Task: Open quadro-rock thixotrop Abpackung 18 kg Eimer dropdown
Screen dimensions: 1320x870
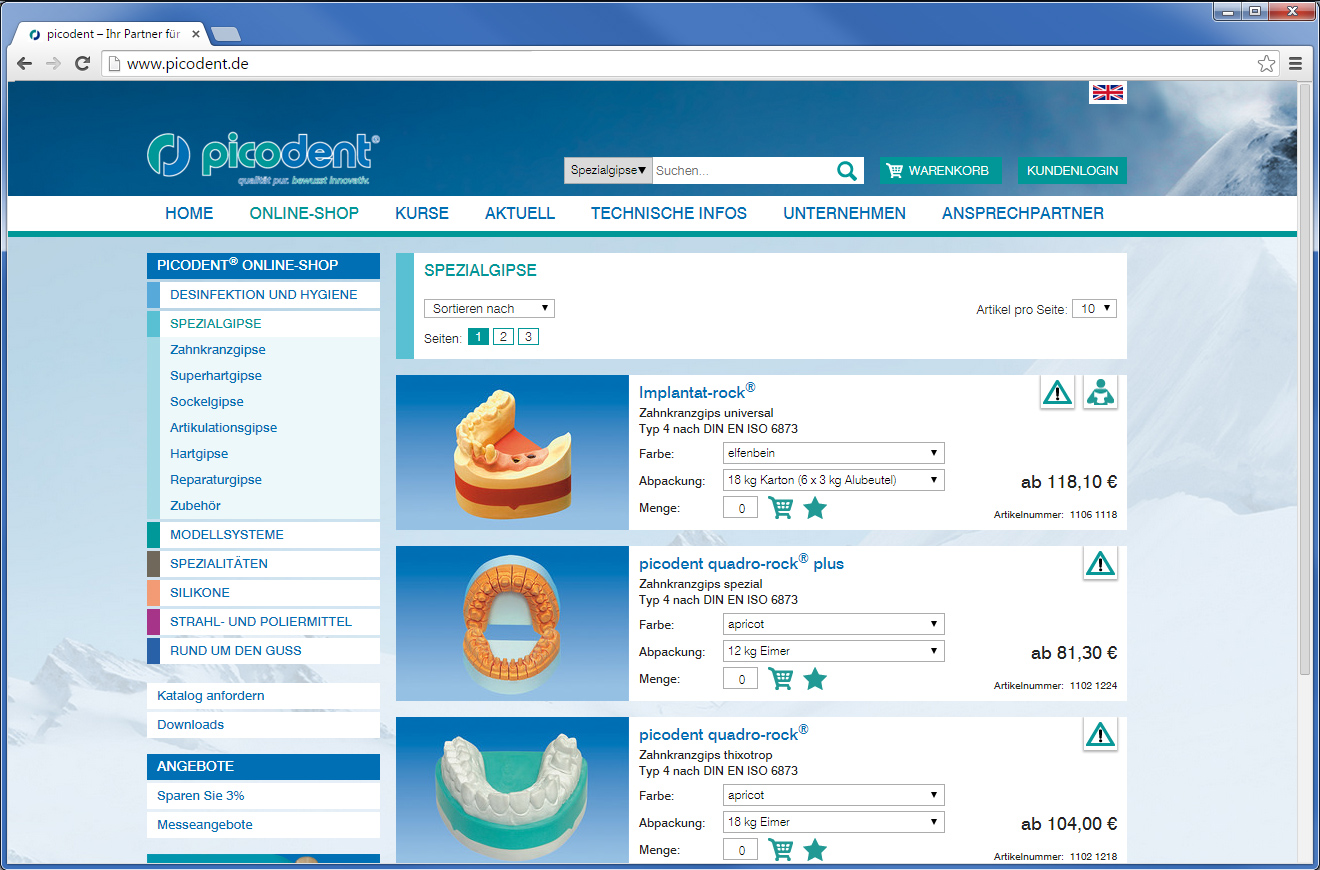Action: coord(833,822)
